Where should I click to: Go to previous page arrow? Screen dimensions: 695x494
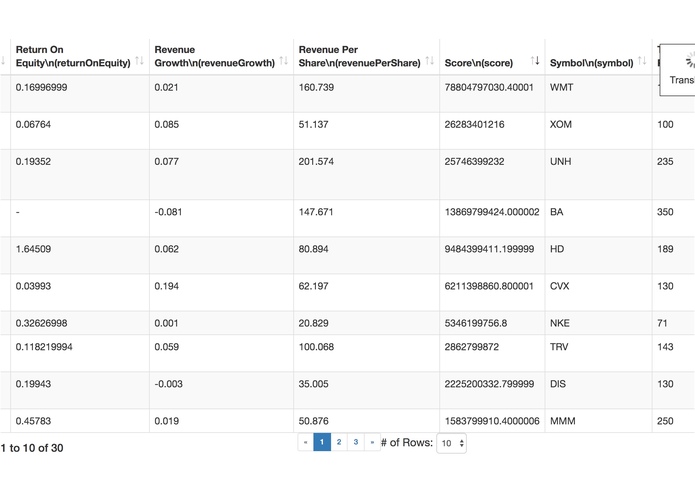tap(305, 442)
